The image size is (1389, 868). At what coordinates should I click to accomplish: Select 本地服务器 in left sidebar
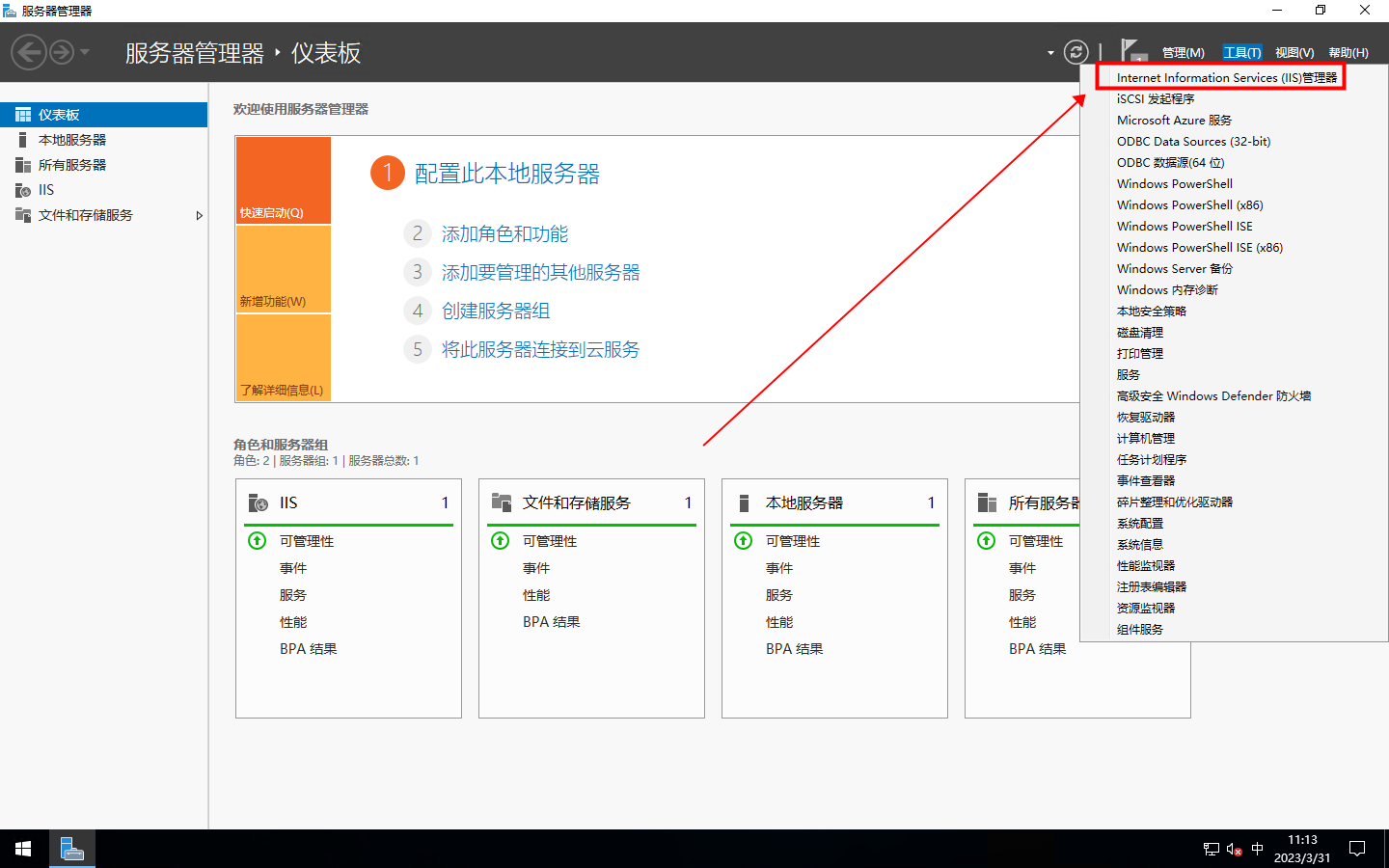click(72, 140)
